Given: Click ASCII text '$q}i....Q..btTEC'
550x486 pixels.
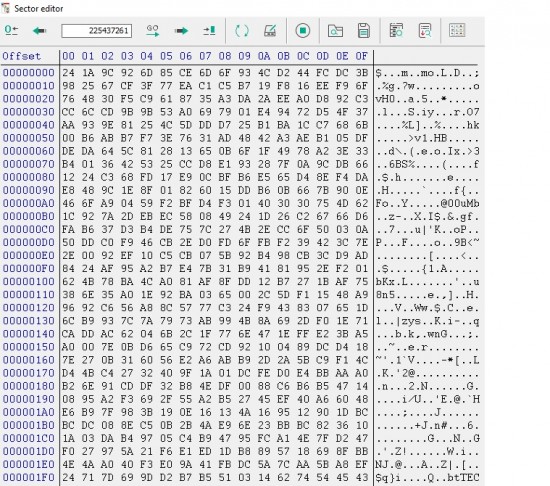Looking at the screenshot, I should pyautogui.click(x=427, y=477).
